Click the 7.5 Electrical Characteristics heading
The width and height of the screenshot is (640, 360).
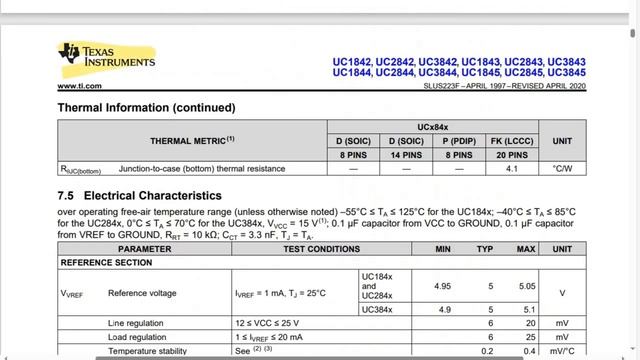[x=140, y=196]
